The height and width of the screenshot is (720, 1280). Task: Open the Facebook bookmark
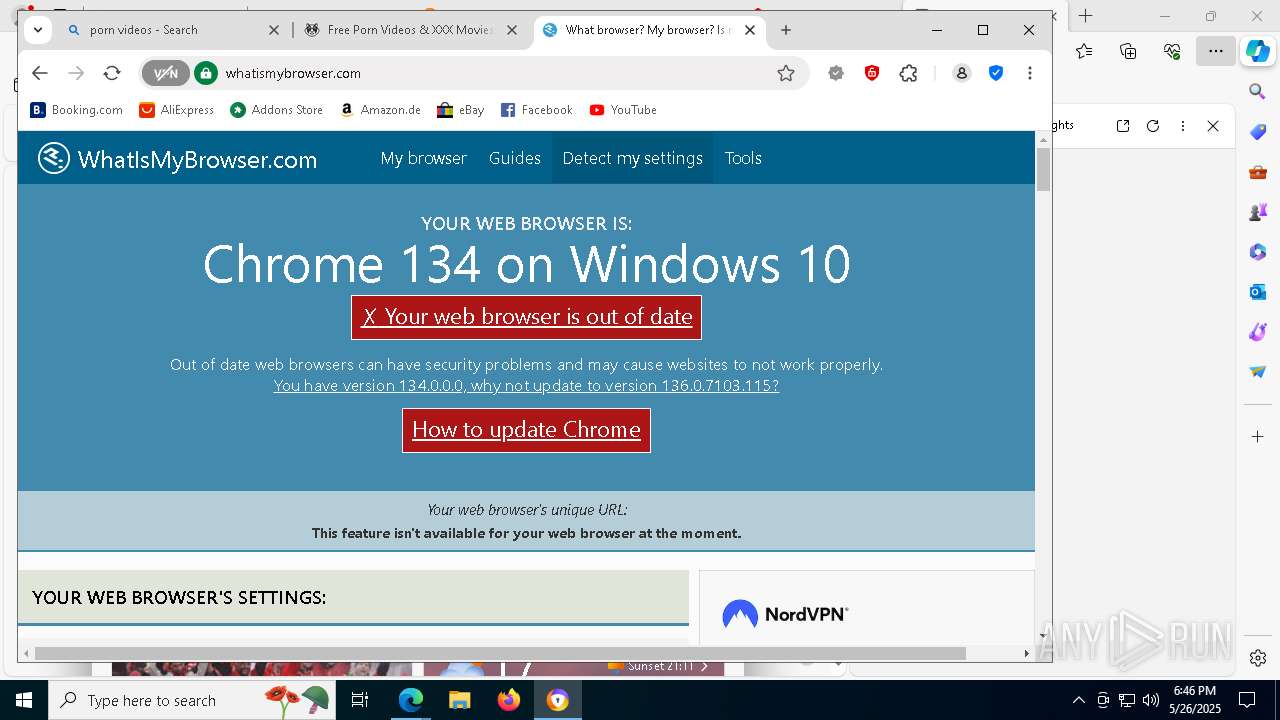tap(537, 110)
